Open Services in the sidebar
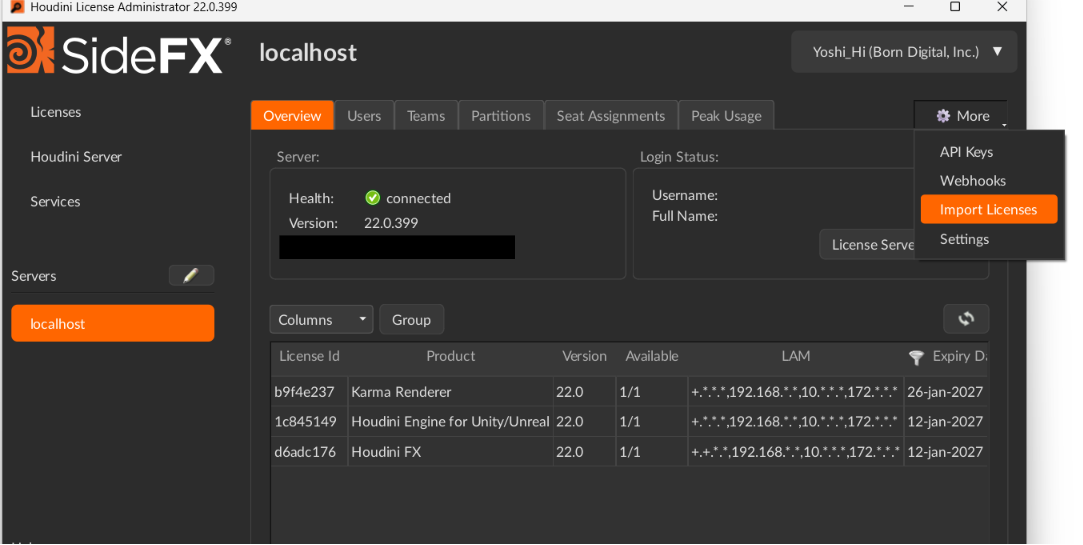 55,202
